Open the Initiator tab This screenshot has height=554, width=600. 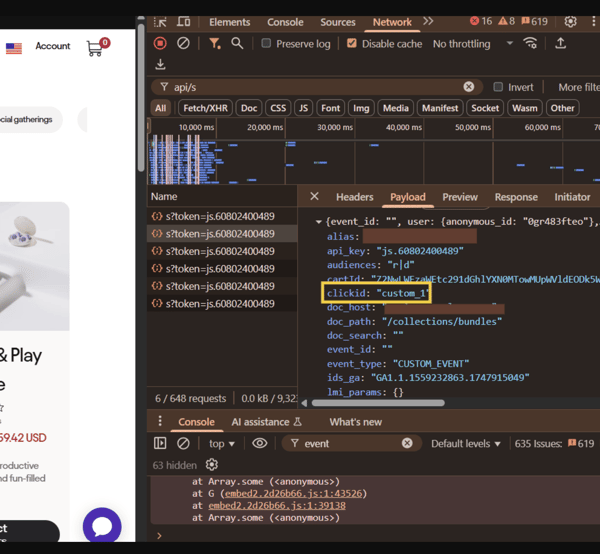(x=572, y=197)
